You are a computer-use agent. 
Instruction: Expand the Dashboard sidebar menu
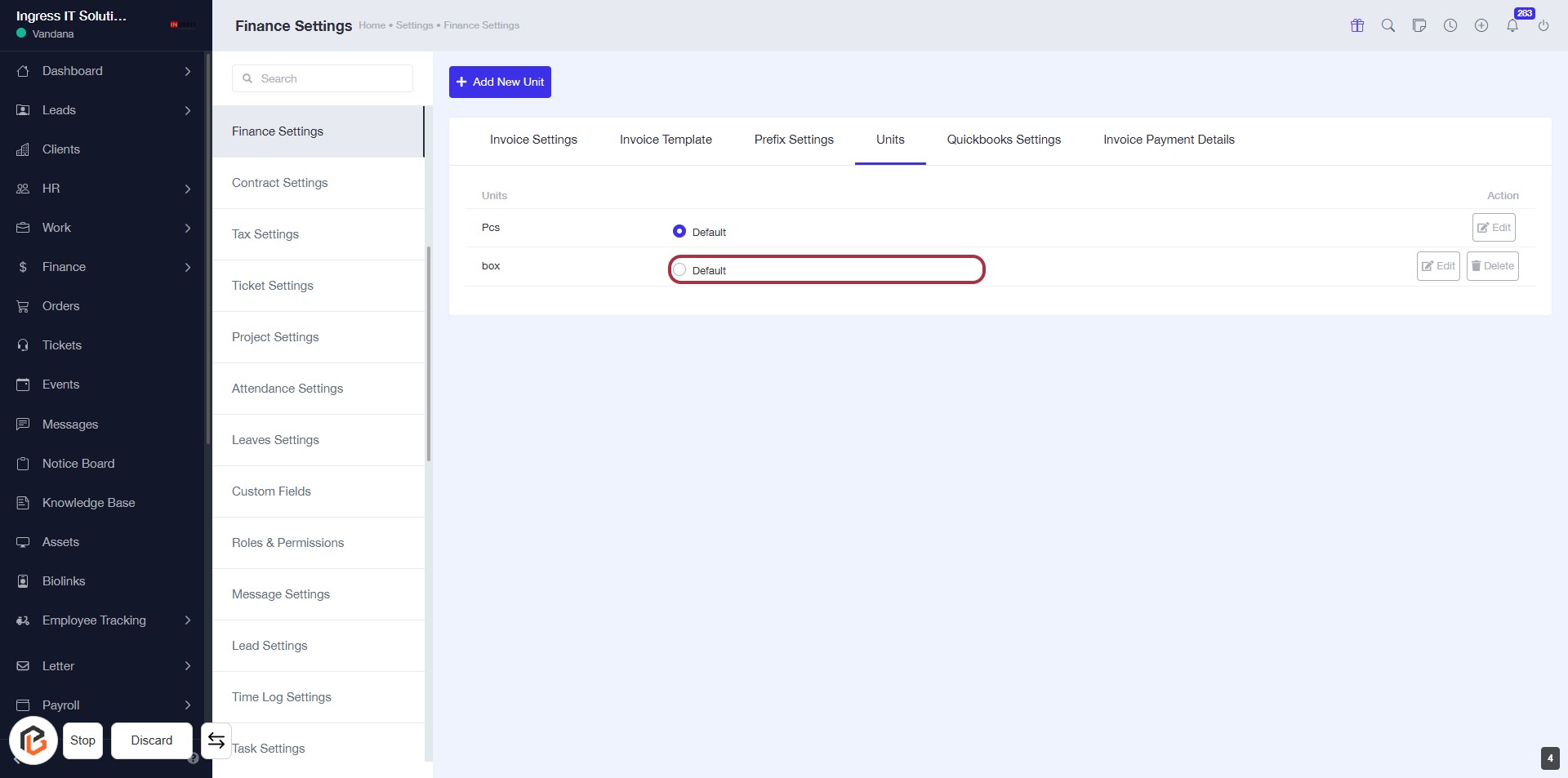[188, 71]
